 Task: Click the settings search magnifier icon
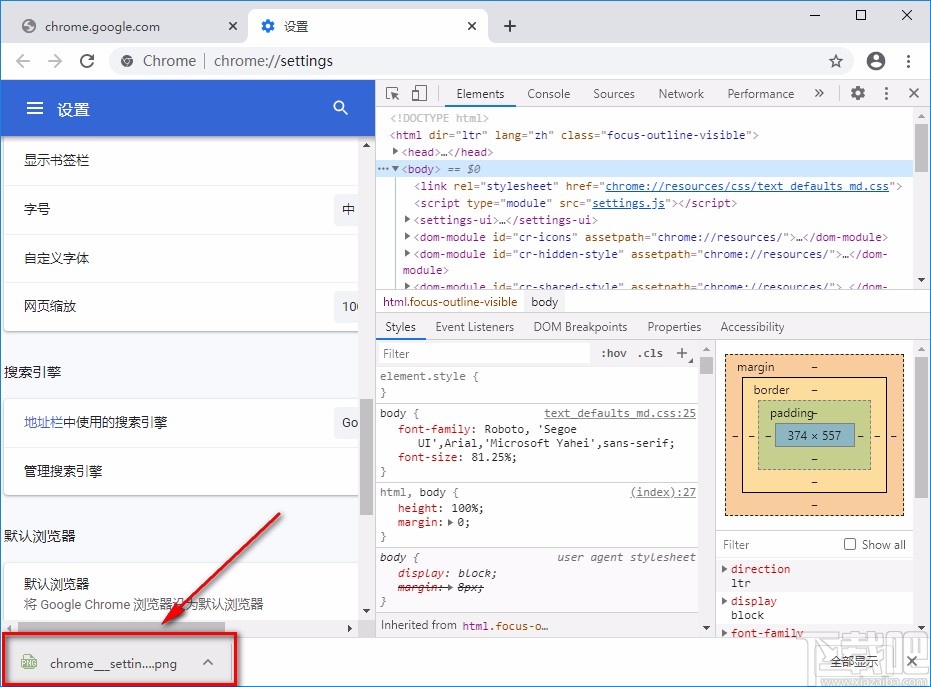pyautogui.click(x=341, y=108)
